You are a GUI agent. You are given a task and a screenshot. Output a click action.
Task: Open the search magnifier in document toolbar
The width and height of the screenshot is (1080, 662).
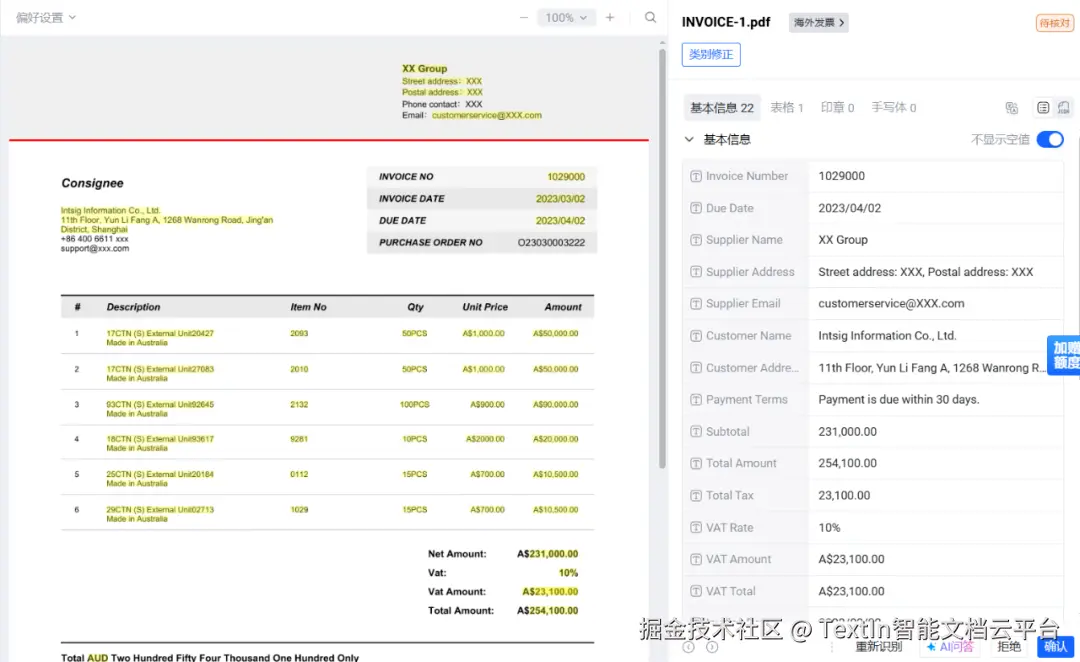click(x=650, y=17)
